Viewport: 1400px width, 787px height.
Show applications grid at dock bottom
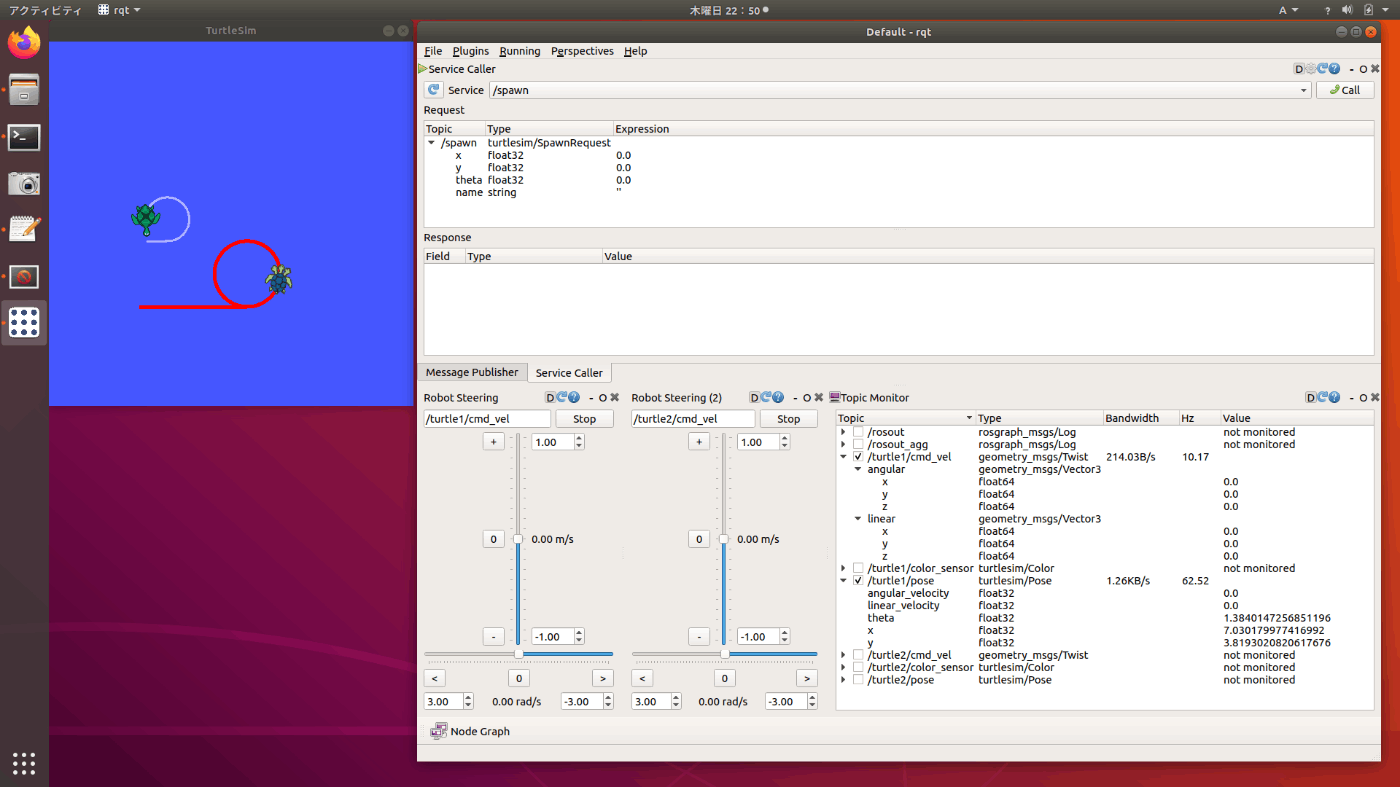pos(24,764)
